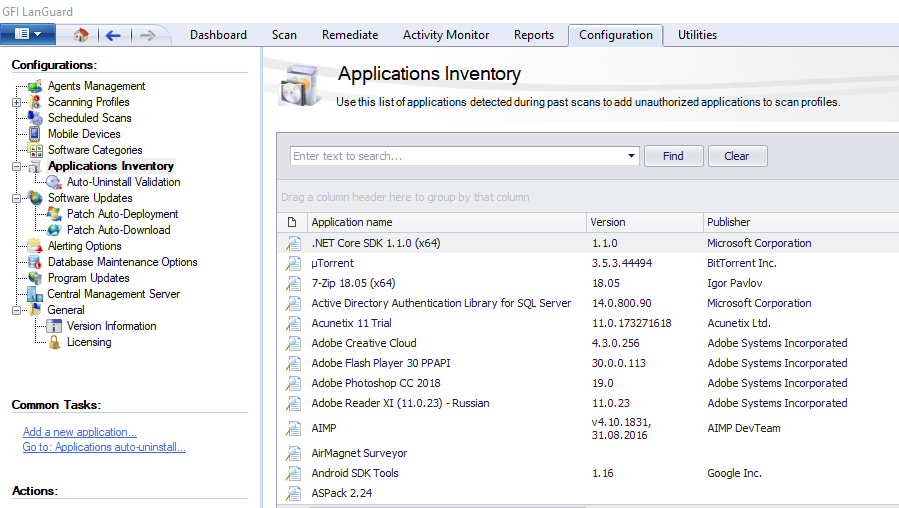Click the Scheduled Scans icon
Viewport: 899px width, 508px height.
pos(36,118)
